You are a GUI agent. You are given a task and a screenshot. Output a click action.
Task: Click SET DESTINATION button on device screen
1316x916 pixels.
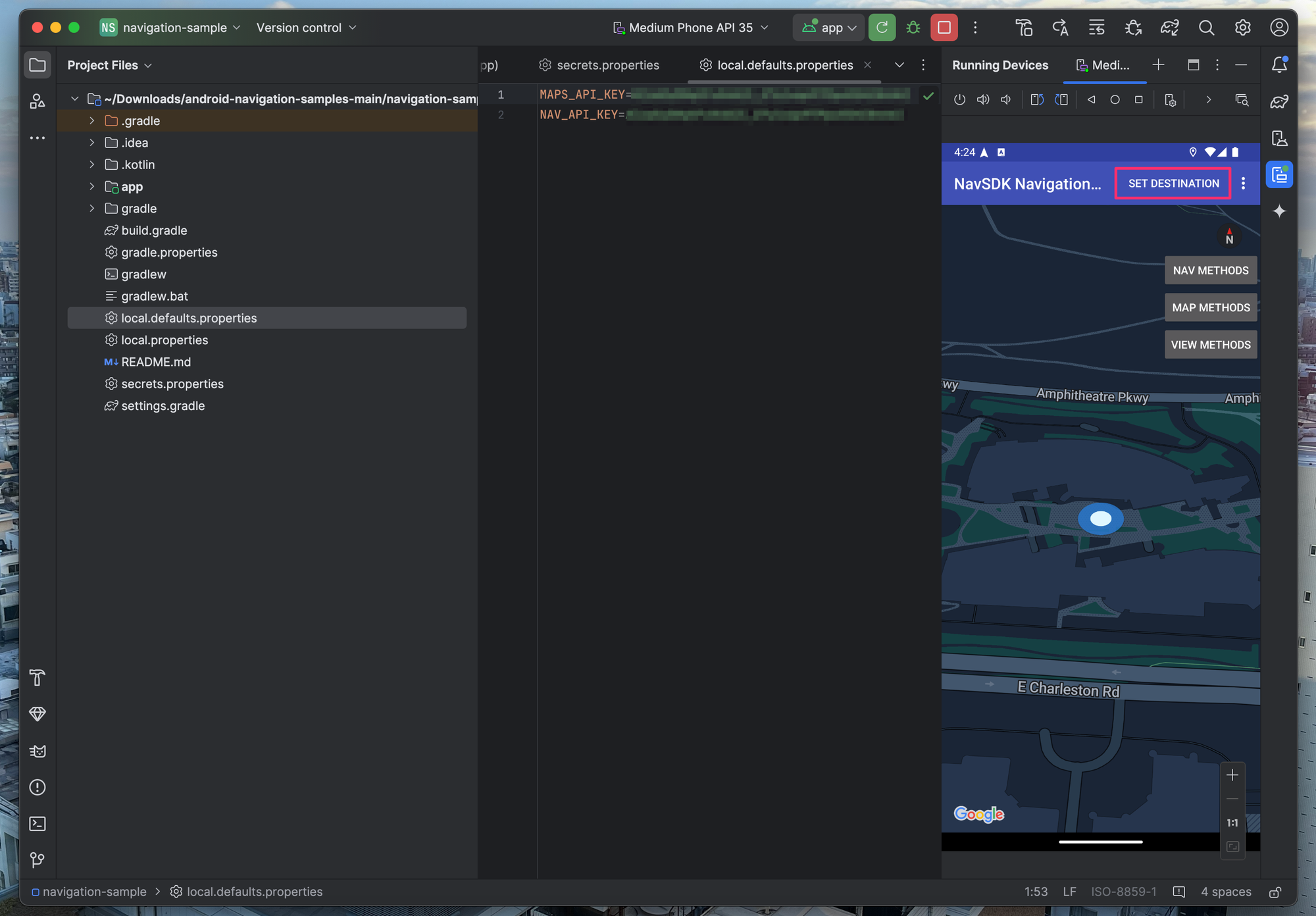tap(1173, 183)
